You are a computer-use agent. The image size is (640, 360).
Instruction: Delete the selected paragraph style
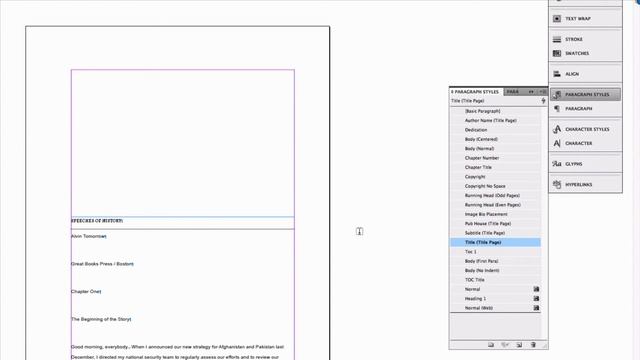[533, 345]
